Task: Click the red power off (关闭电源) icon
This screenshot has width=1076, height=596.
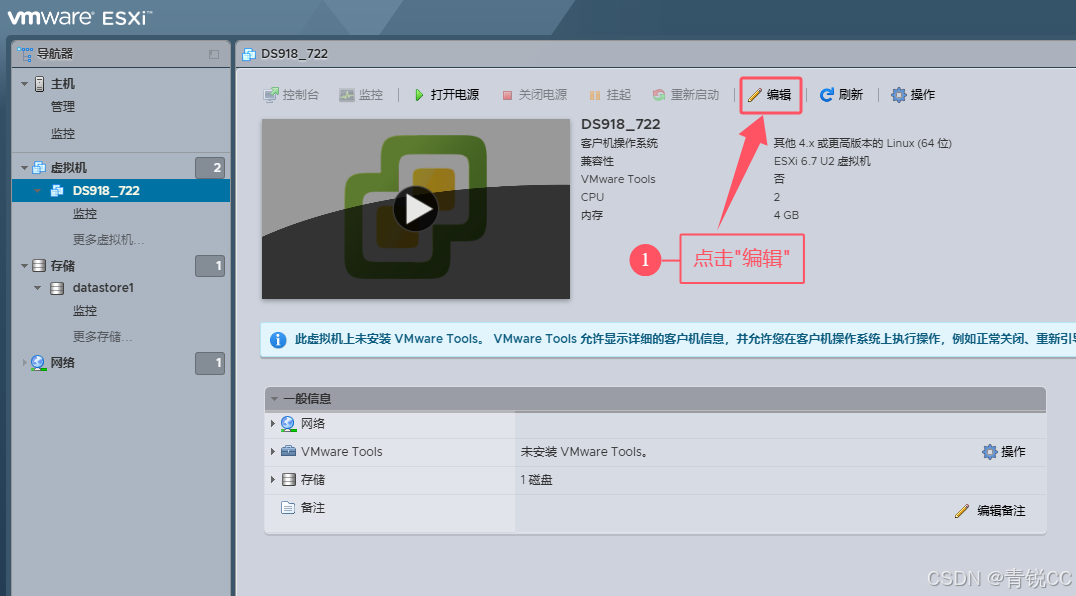Action: tap(507, 95)
